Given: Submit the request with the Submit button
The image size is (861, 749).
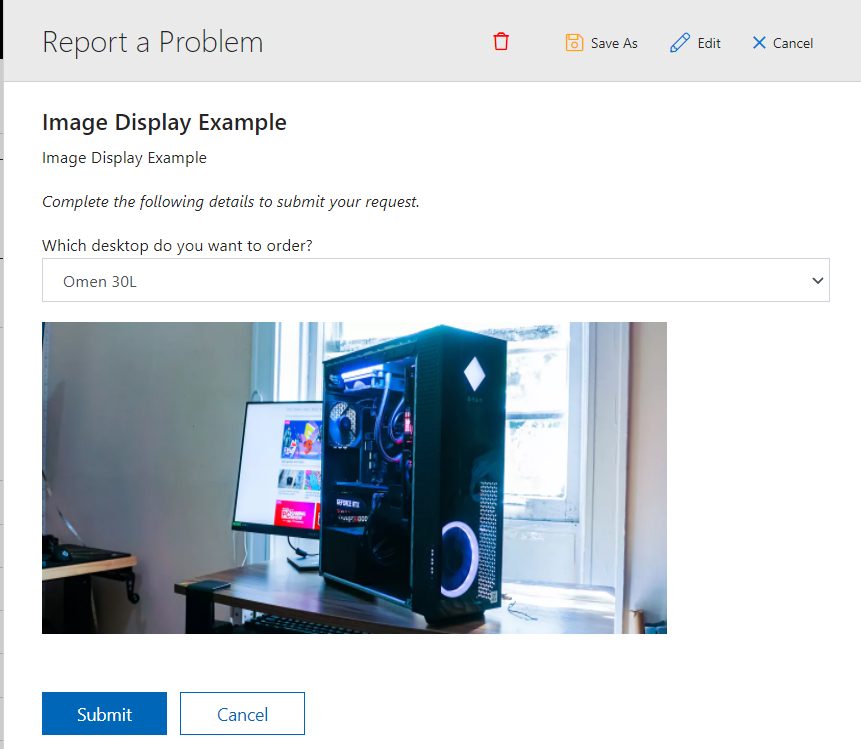Looking at the screenshot, I should click(x=104, y=713).
